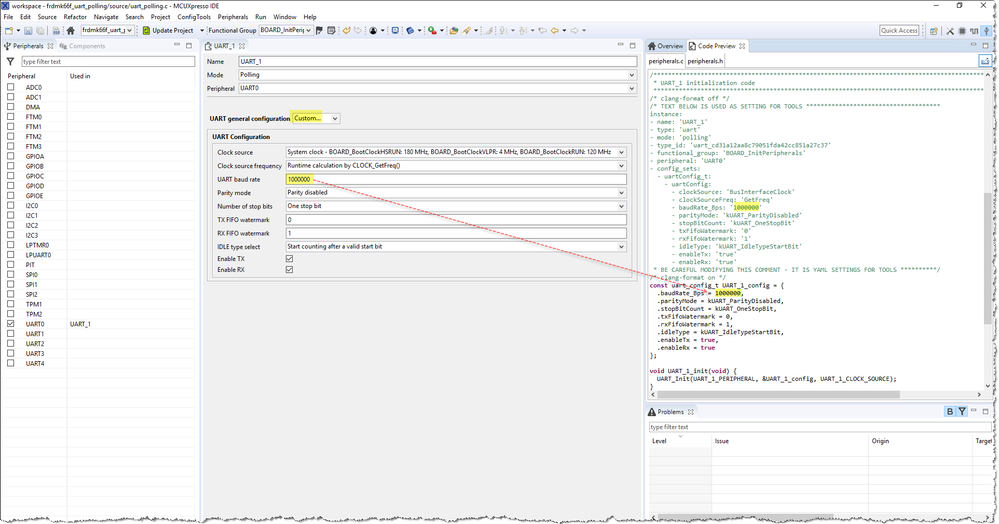Click the filter funnel icon in Peripherals panel

point(11,62)
